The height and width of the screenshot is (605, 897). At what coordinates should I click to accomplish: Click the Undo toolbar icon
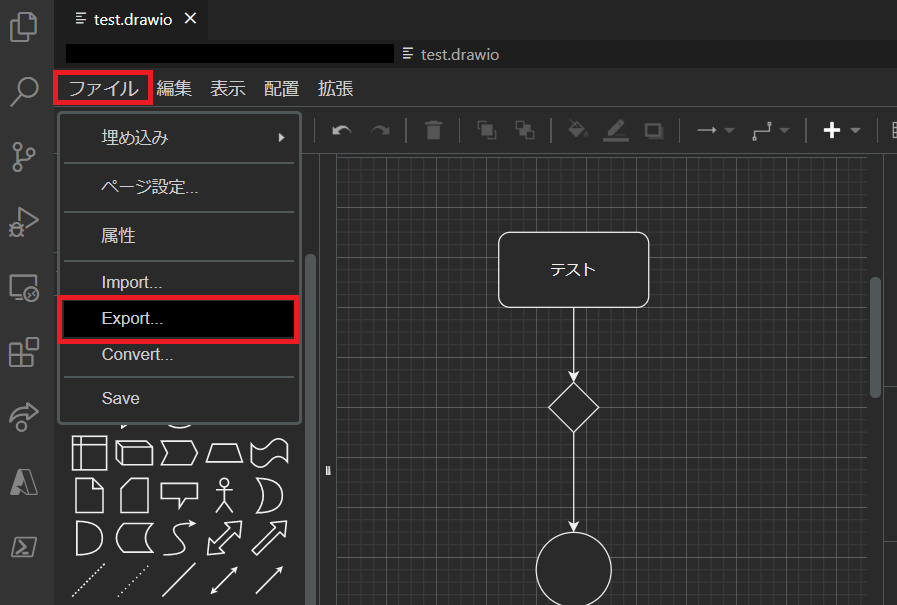(x=342, y=131)
